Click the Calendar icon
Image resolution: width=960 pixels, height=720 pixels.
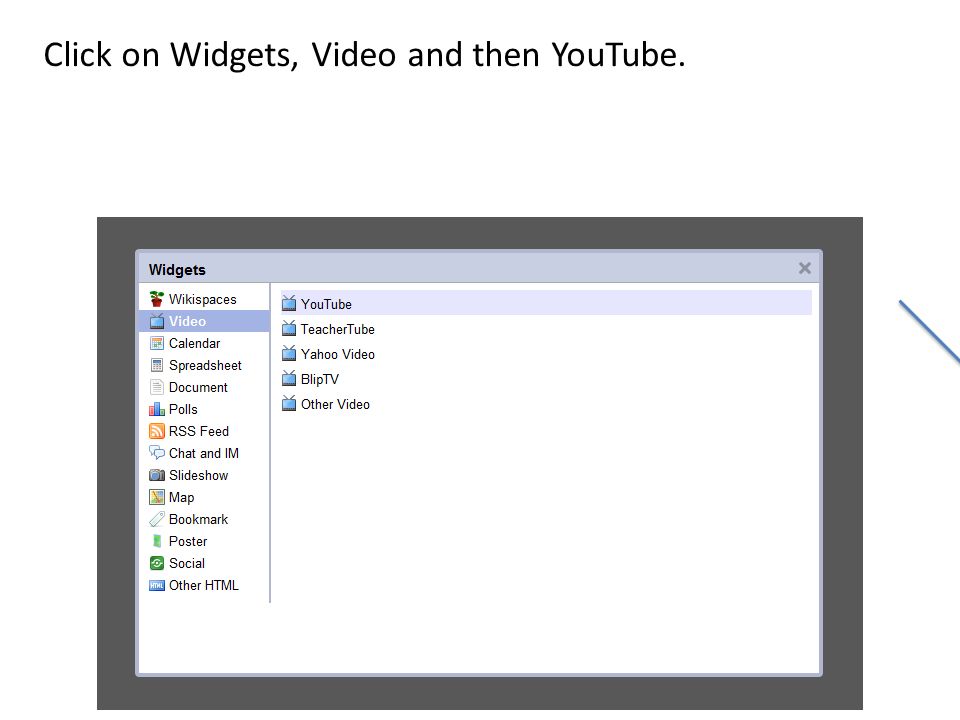coord(157,343)
